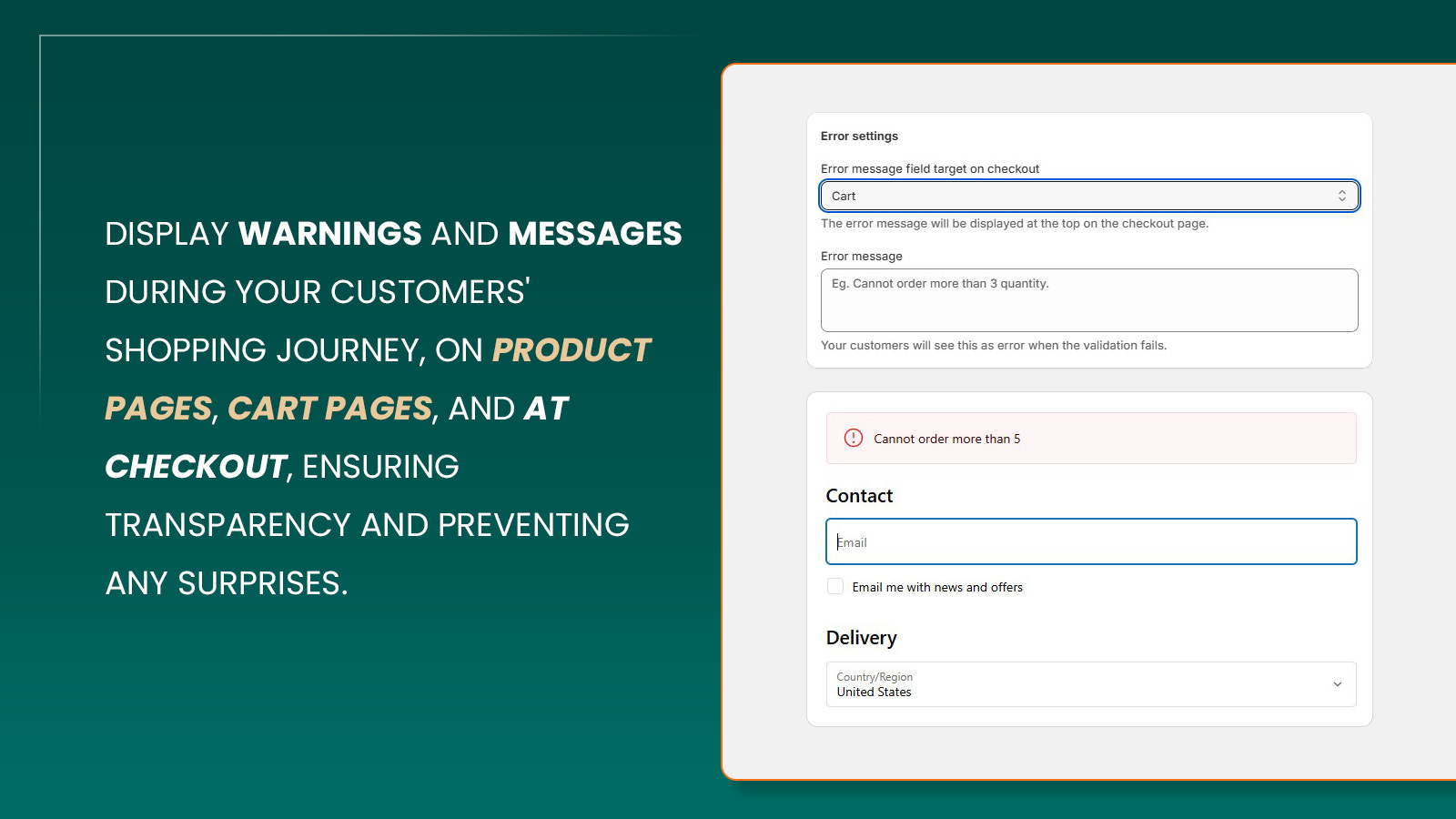Click the 'Delivery' section heading

point(861,638)
